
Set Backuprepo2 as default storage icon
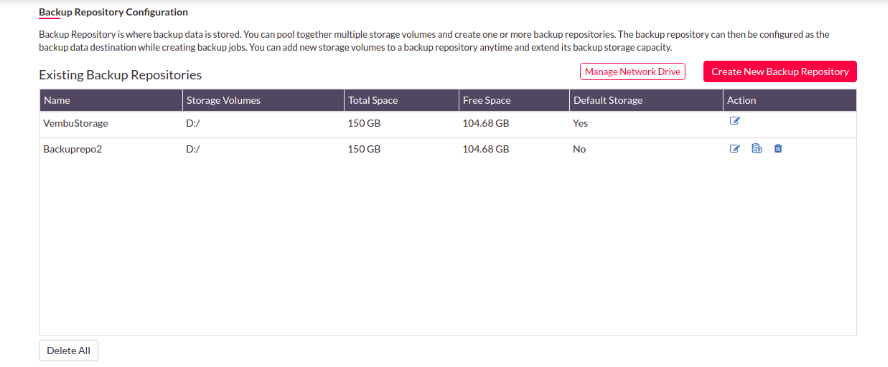coord(757,149)
